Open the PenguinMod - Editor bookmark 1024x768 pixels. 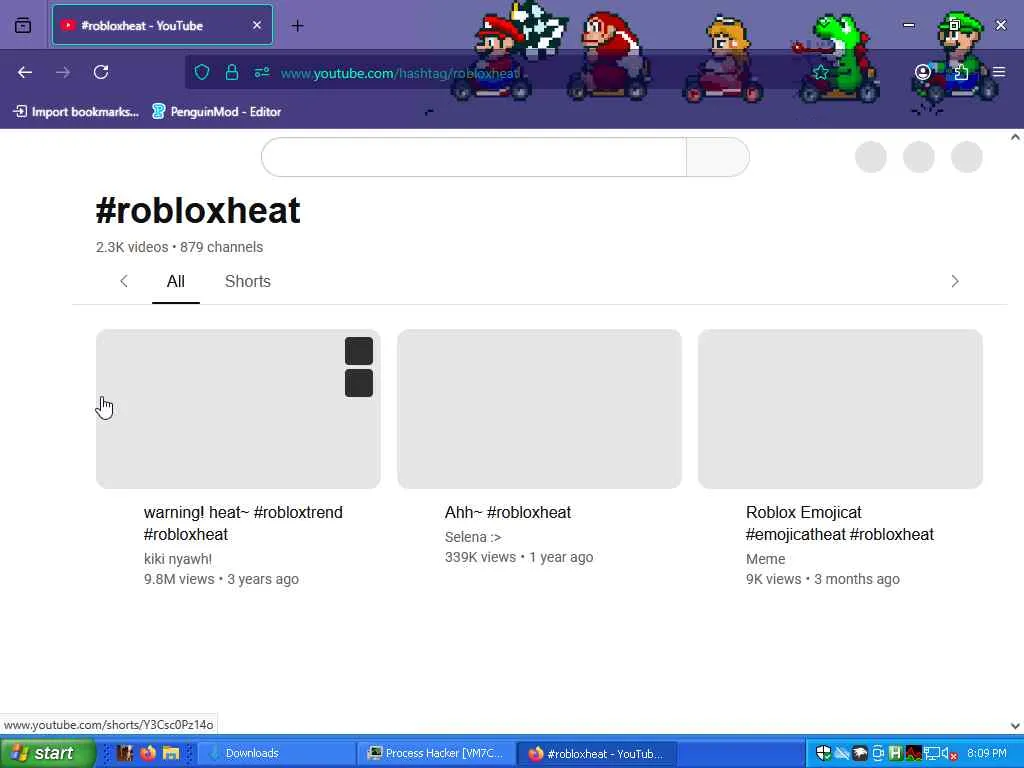pos(216,112)
